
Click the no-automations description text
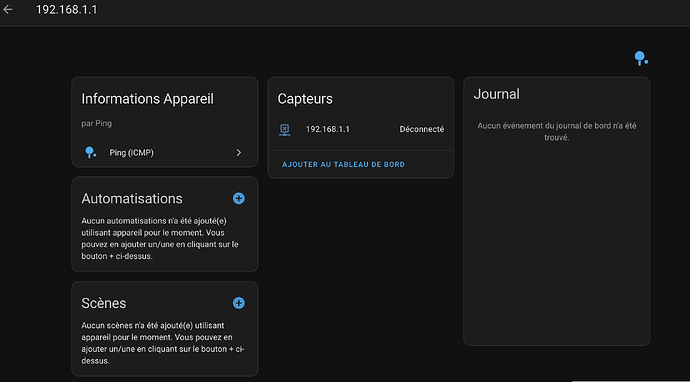161,238
